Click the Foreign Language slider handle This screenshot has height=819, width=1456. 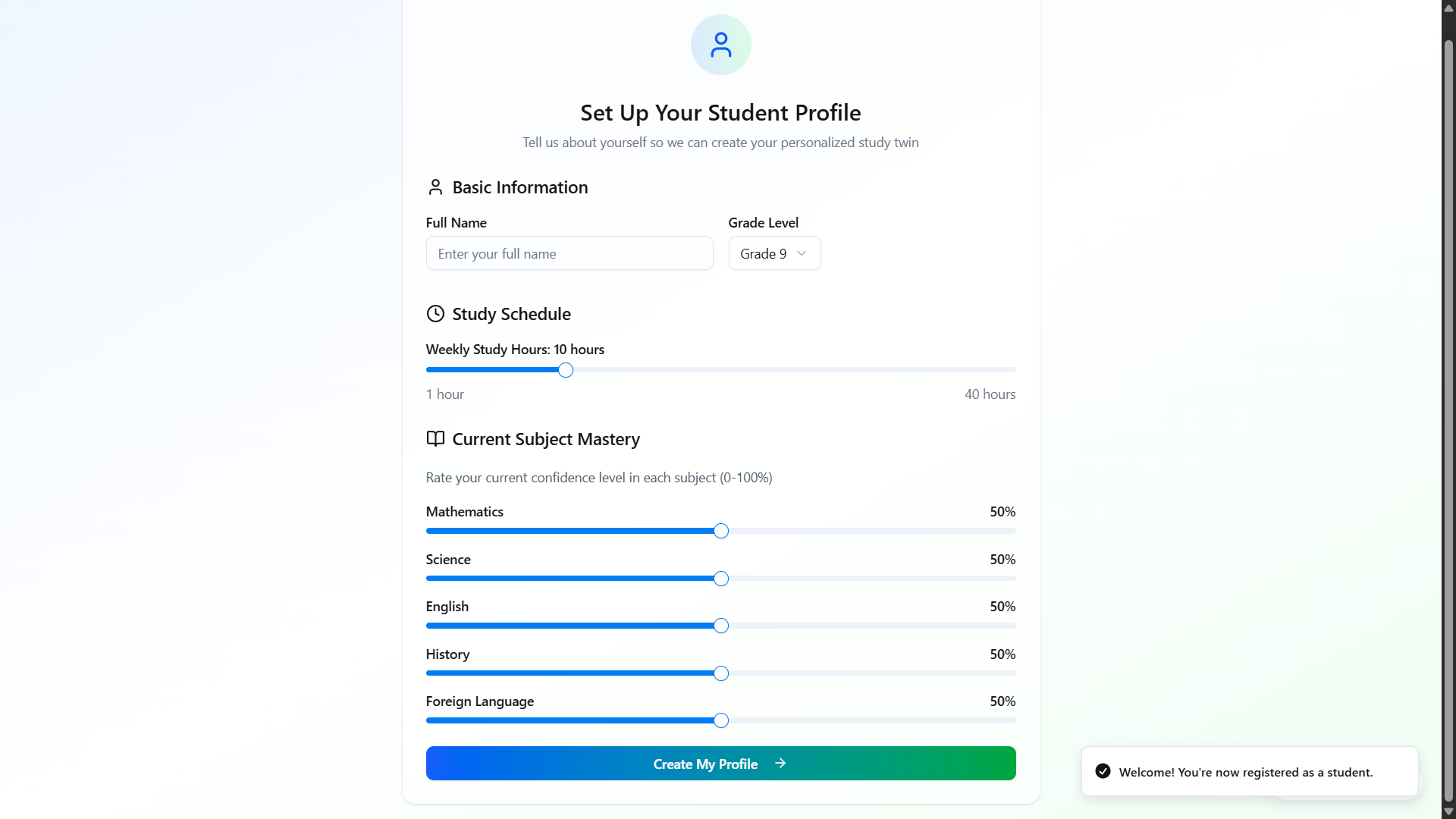[x=721, y=720]
